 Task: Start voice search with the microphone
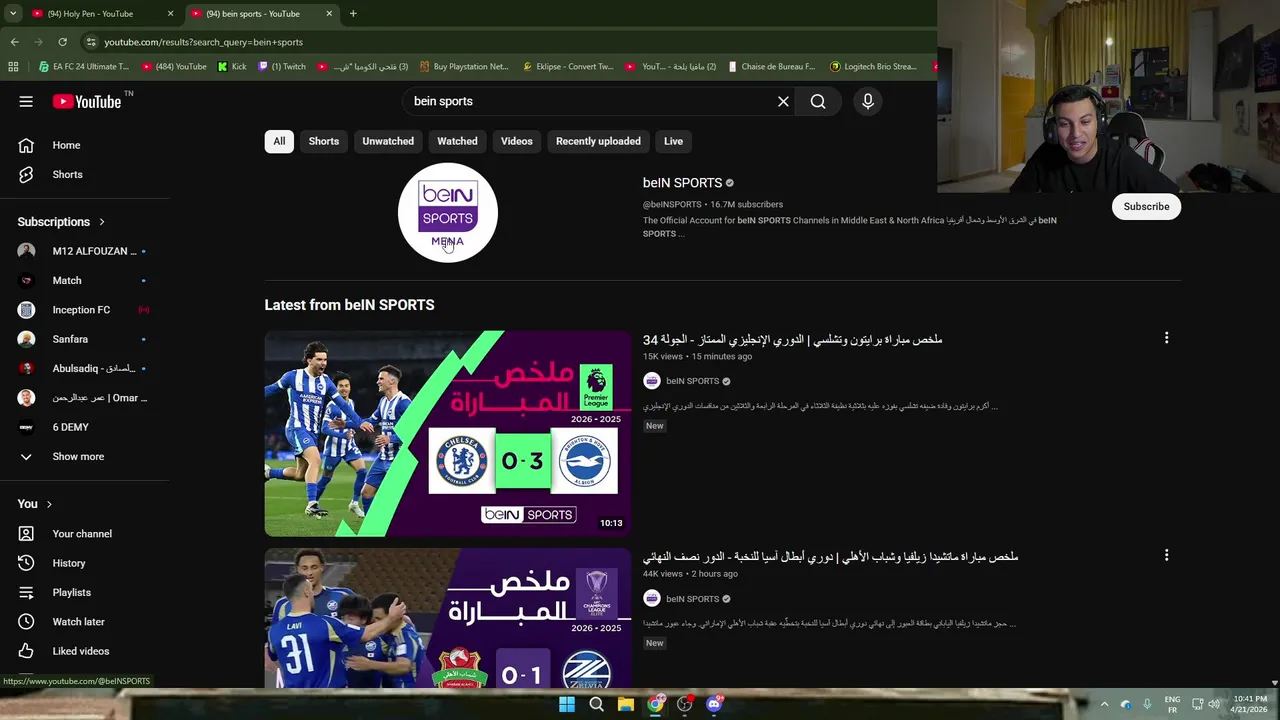point(868,101)
